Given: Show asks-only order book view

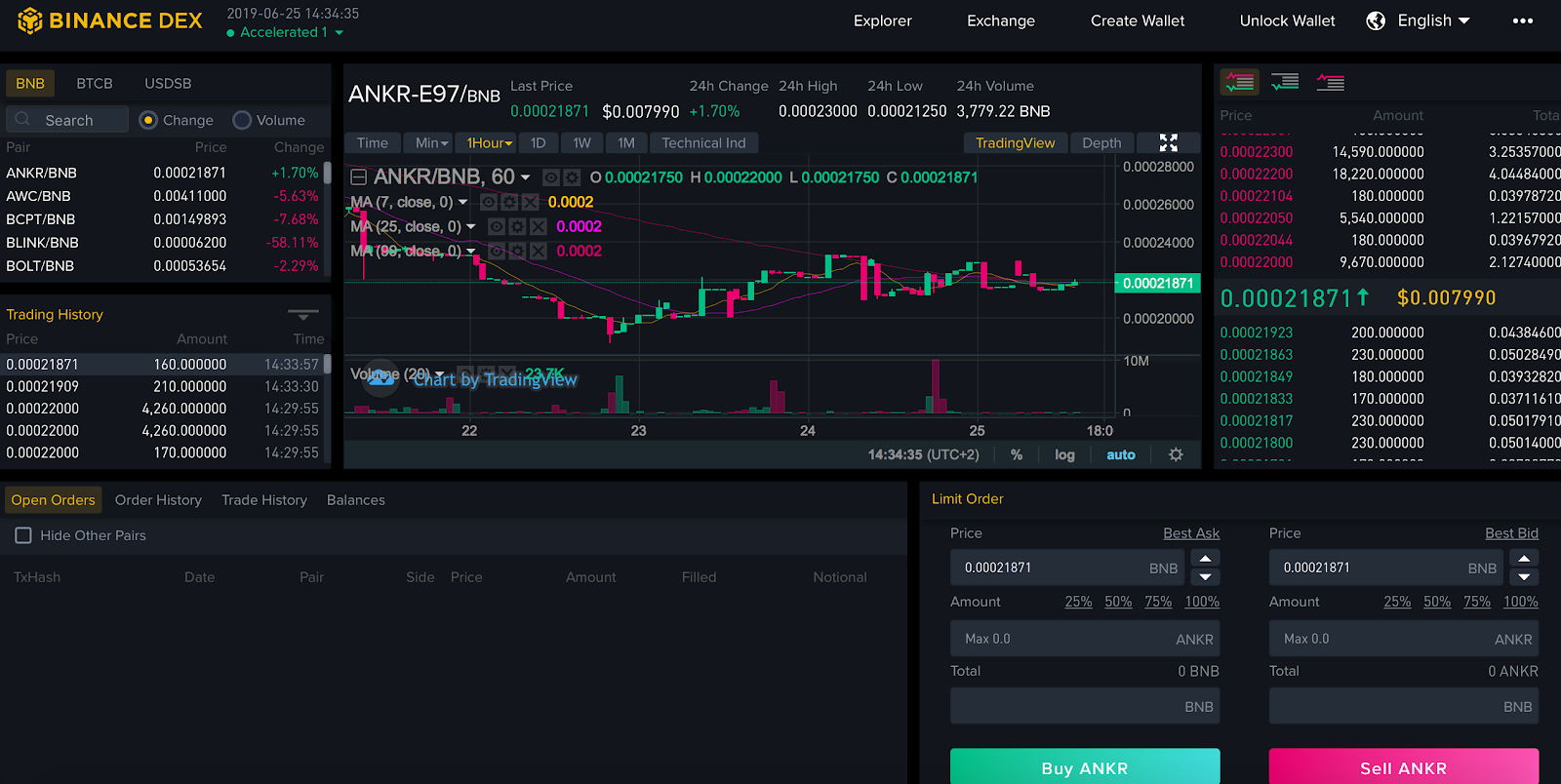Looking at the screenshot, I should point(1330,82).
